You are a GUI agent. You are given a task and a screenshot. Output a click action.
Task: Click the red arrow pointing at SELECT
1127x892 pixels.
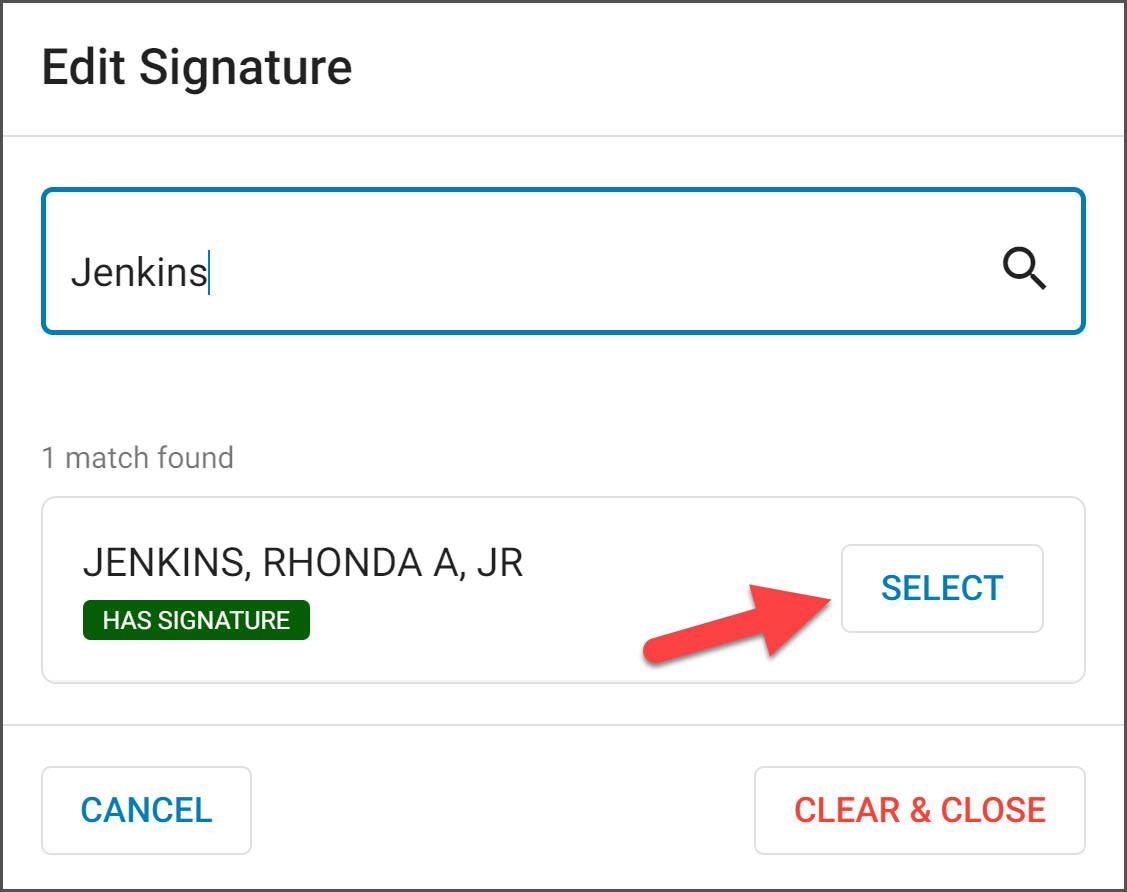[737, 623]
